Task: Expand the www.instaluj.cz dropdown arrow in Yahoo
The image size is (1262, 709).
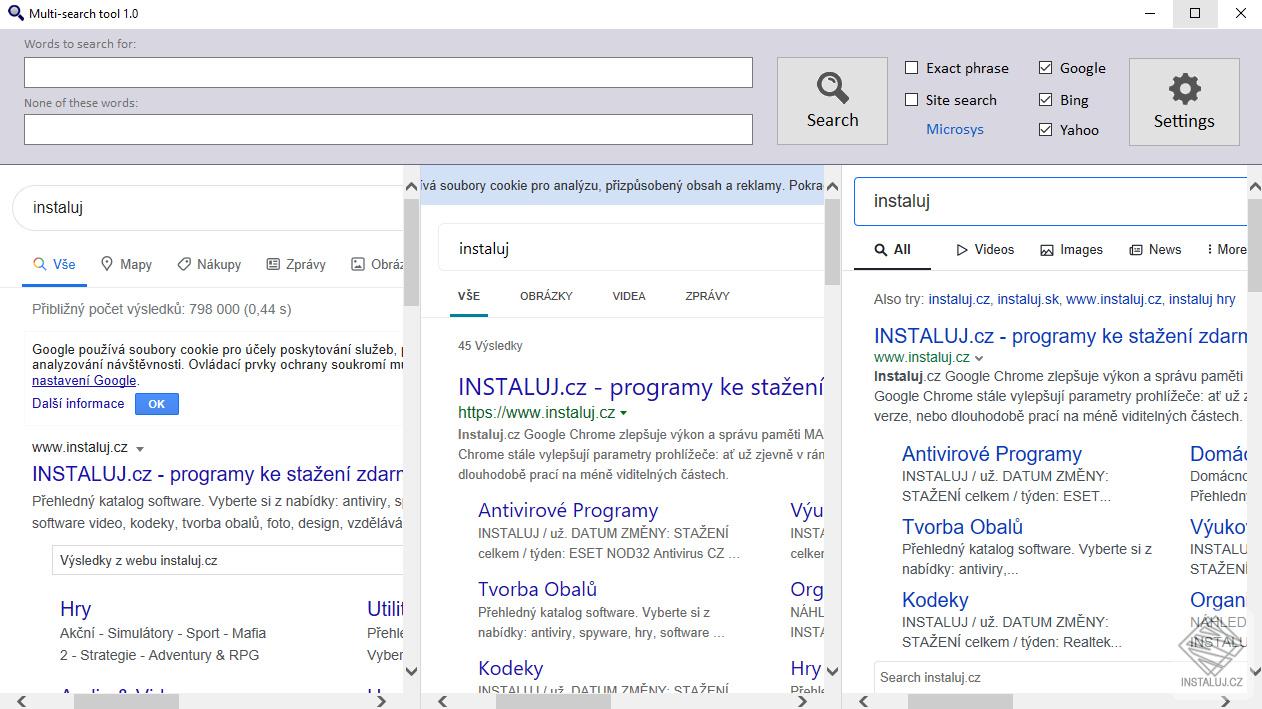Action: [x=979, y=358]
